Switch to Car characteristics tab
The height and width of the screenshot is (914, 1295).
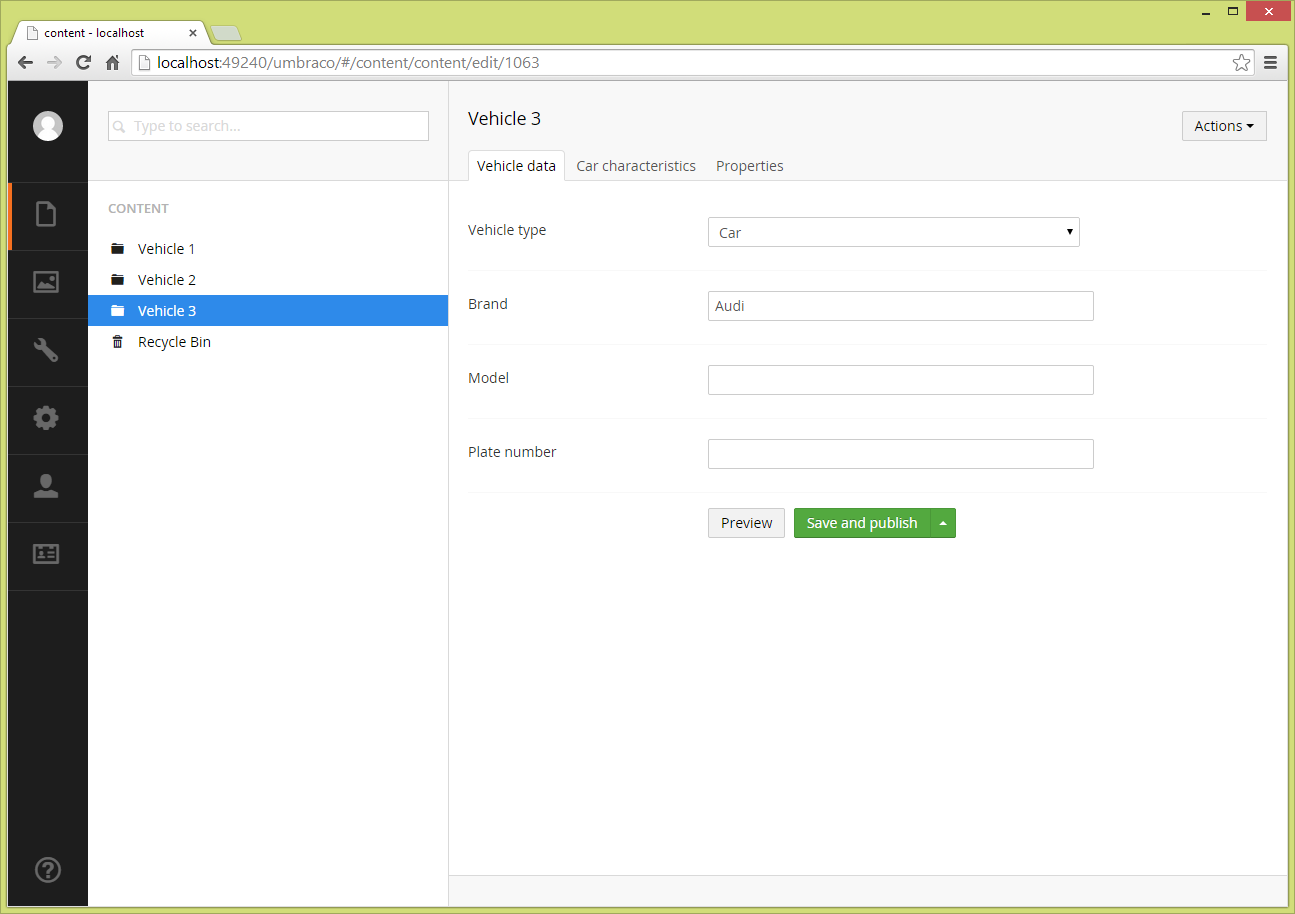(x=636, y=166)
